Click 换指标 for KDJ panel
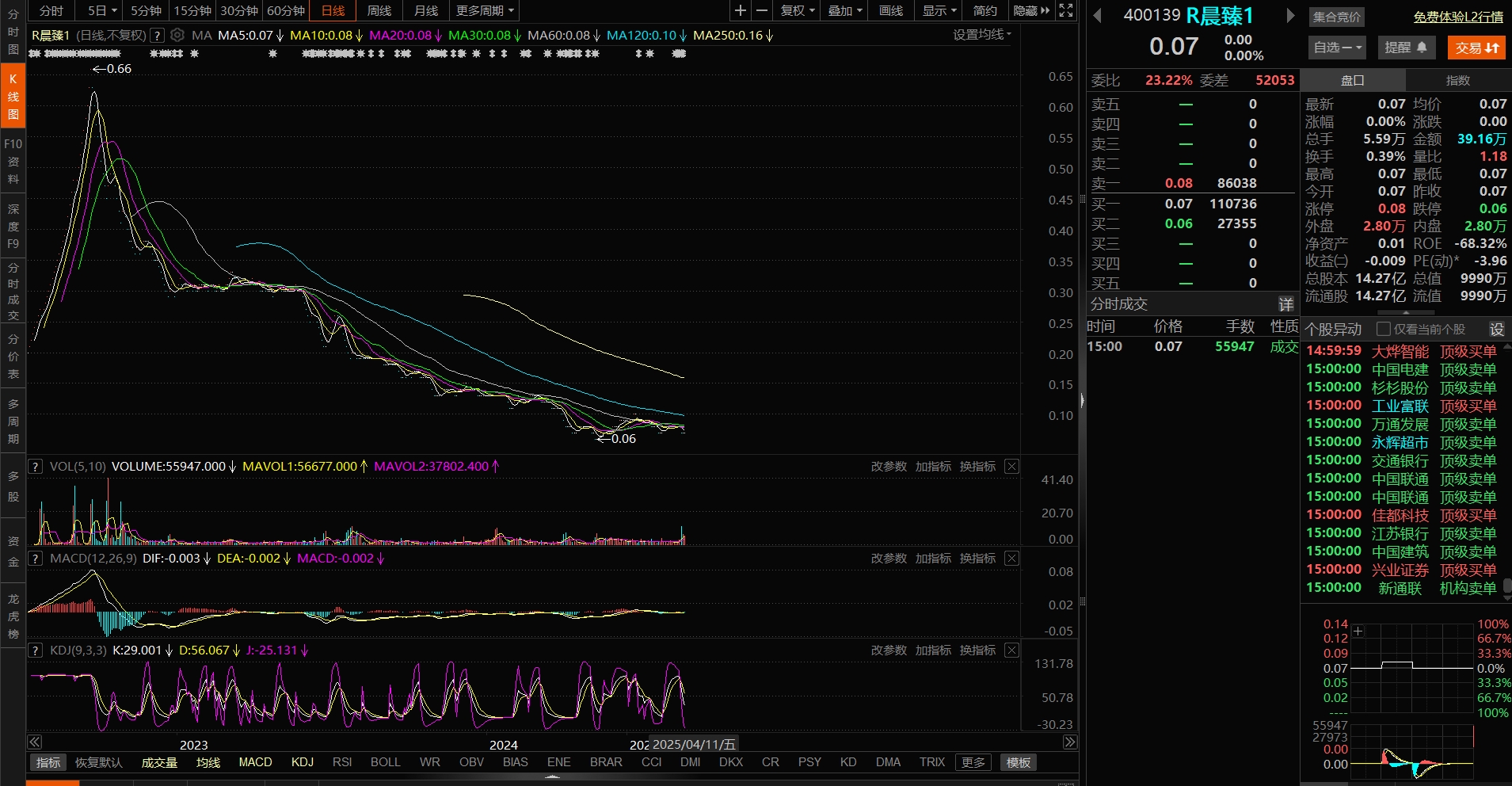The image size is (1512, 786). (977, 651)
